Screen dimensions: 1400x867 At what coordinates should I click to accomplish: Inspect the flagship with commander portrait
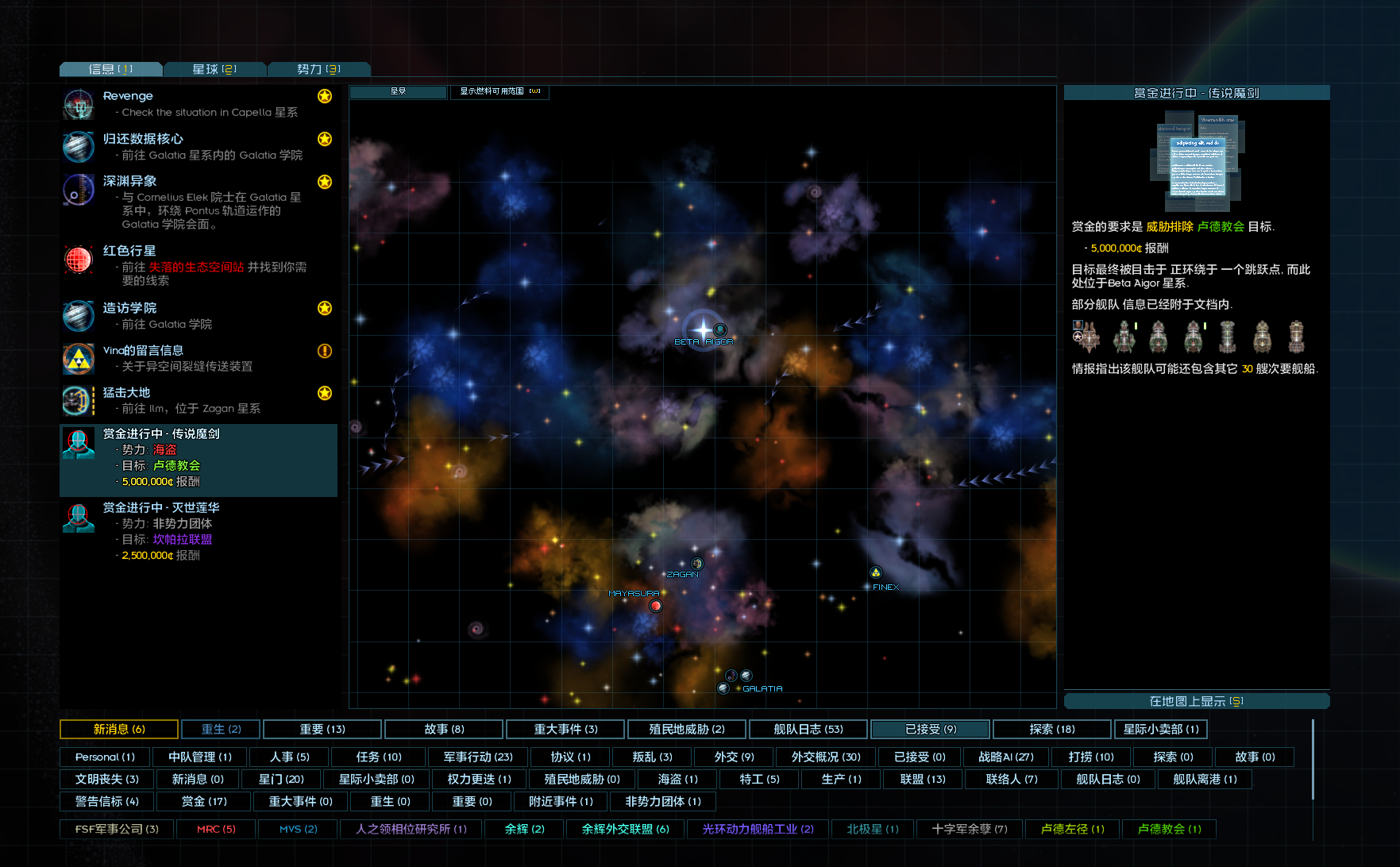pos(1086,336)
